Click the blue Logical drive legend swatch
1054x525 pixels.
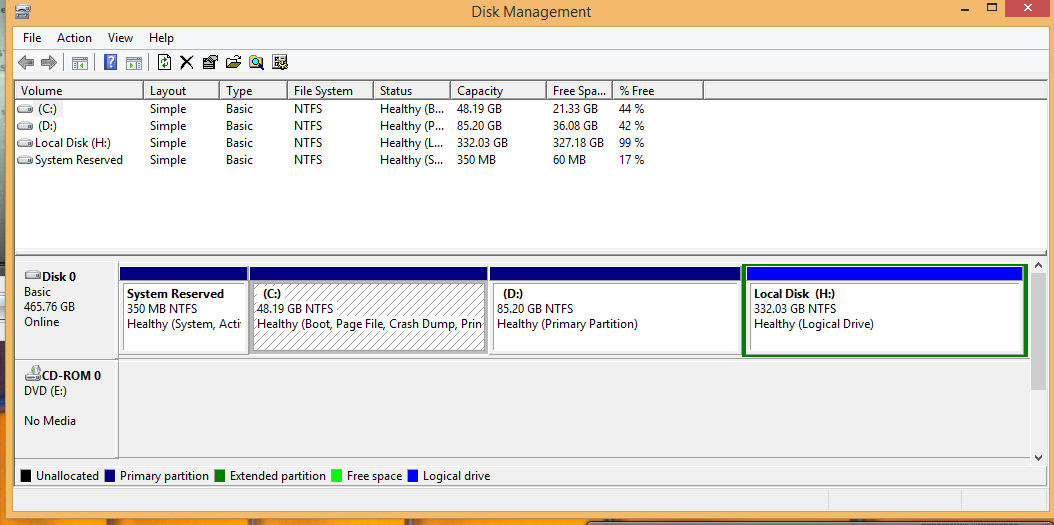(413, 476)
